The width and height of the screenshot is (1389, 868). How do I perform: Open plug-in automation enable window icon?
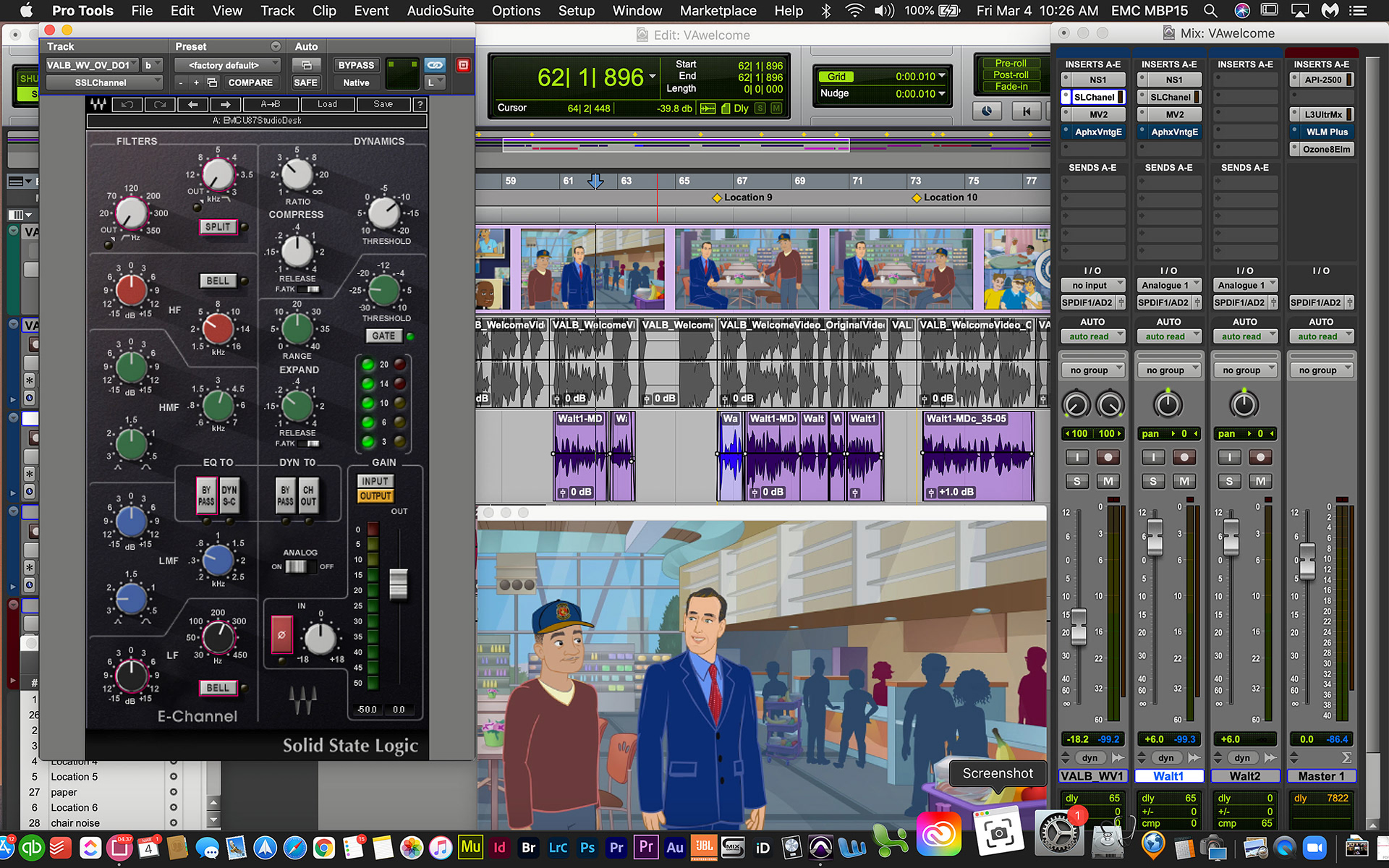coord(307,65)
